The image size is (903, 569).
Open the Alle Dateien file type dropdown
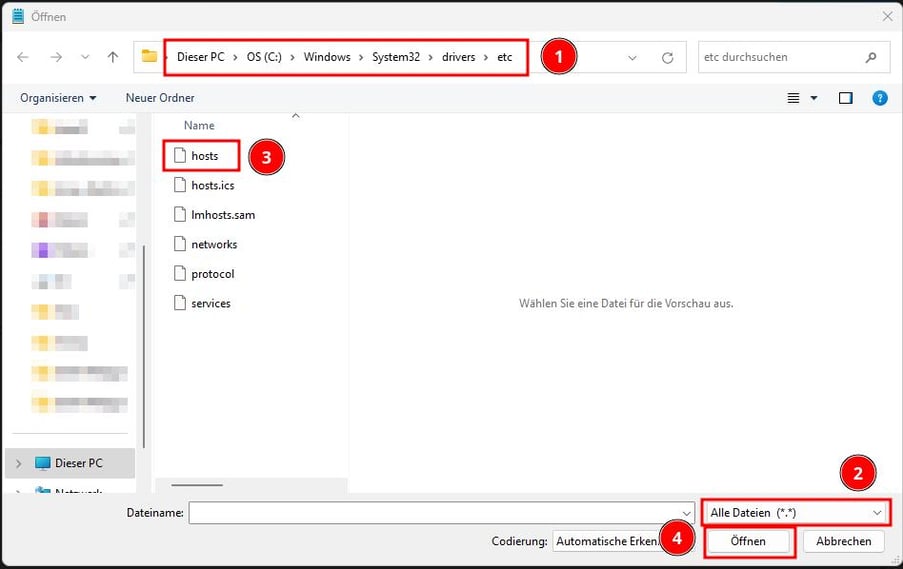pyautogui.click(x=796, y=512)
